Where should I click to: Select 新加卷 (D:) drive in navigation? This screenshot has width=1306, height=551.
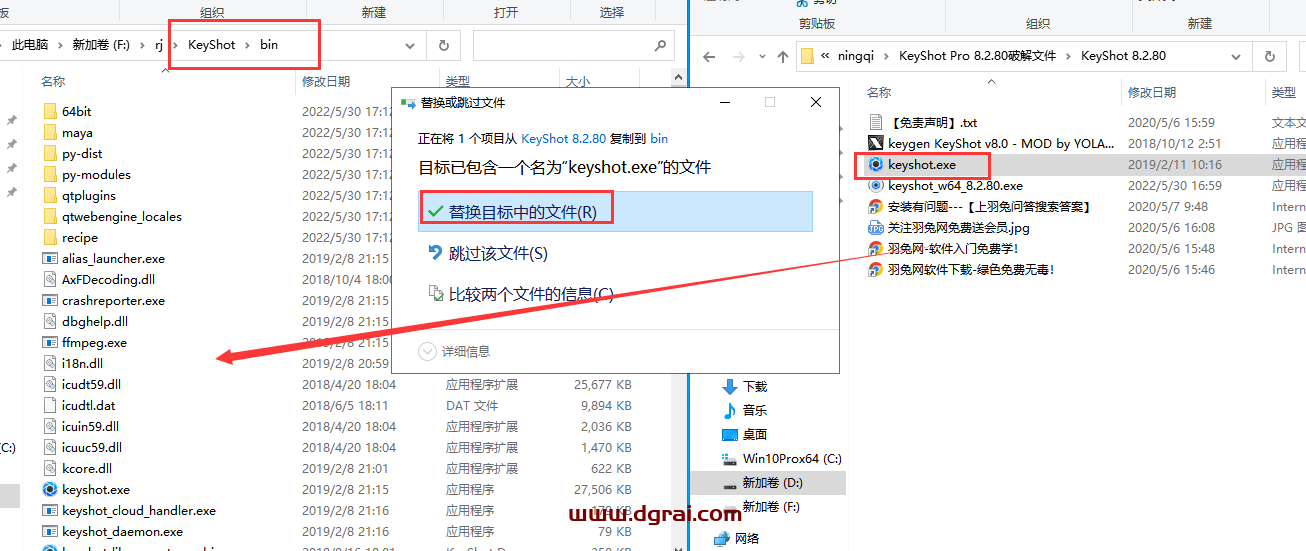click(772, 482)
